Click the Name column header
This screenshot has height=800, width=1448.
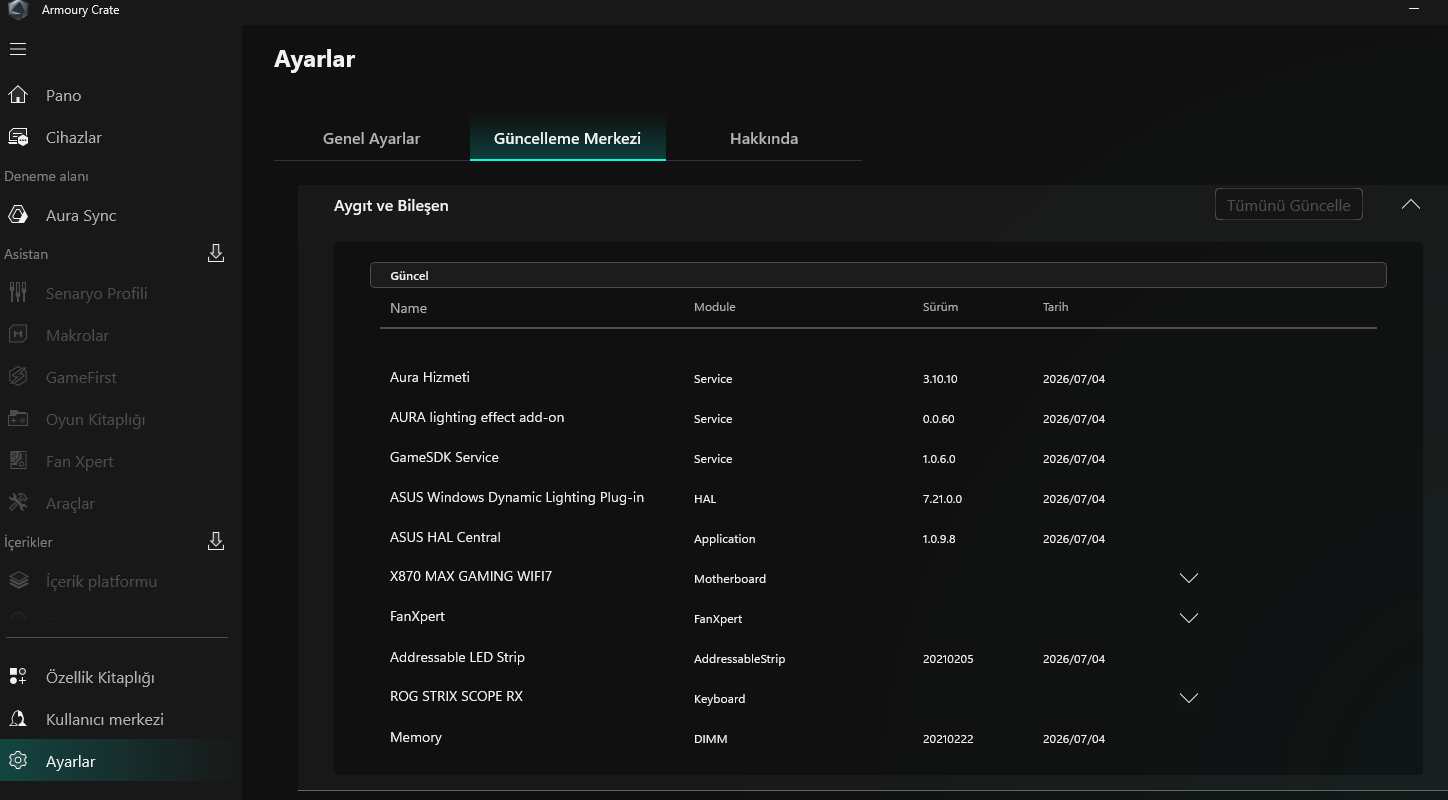408,308
